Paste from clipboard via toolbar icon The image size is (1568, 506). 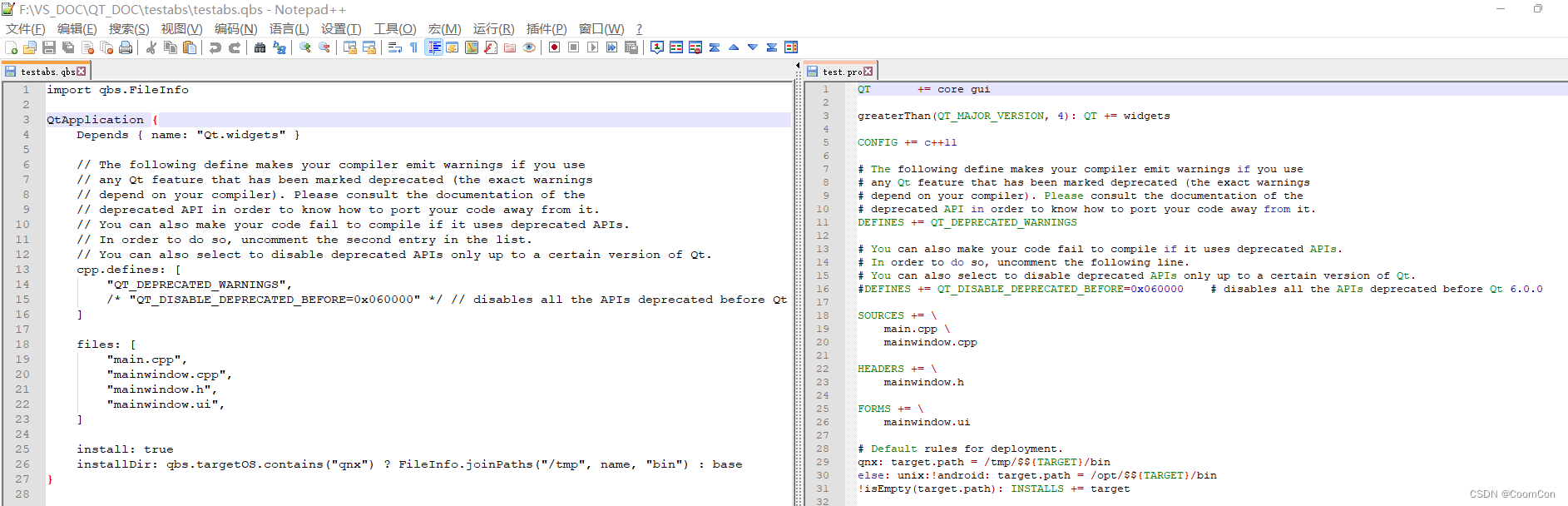pyautogui.click(x=190, y=47)
